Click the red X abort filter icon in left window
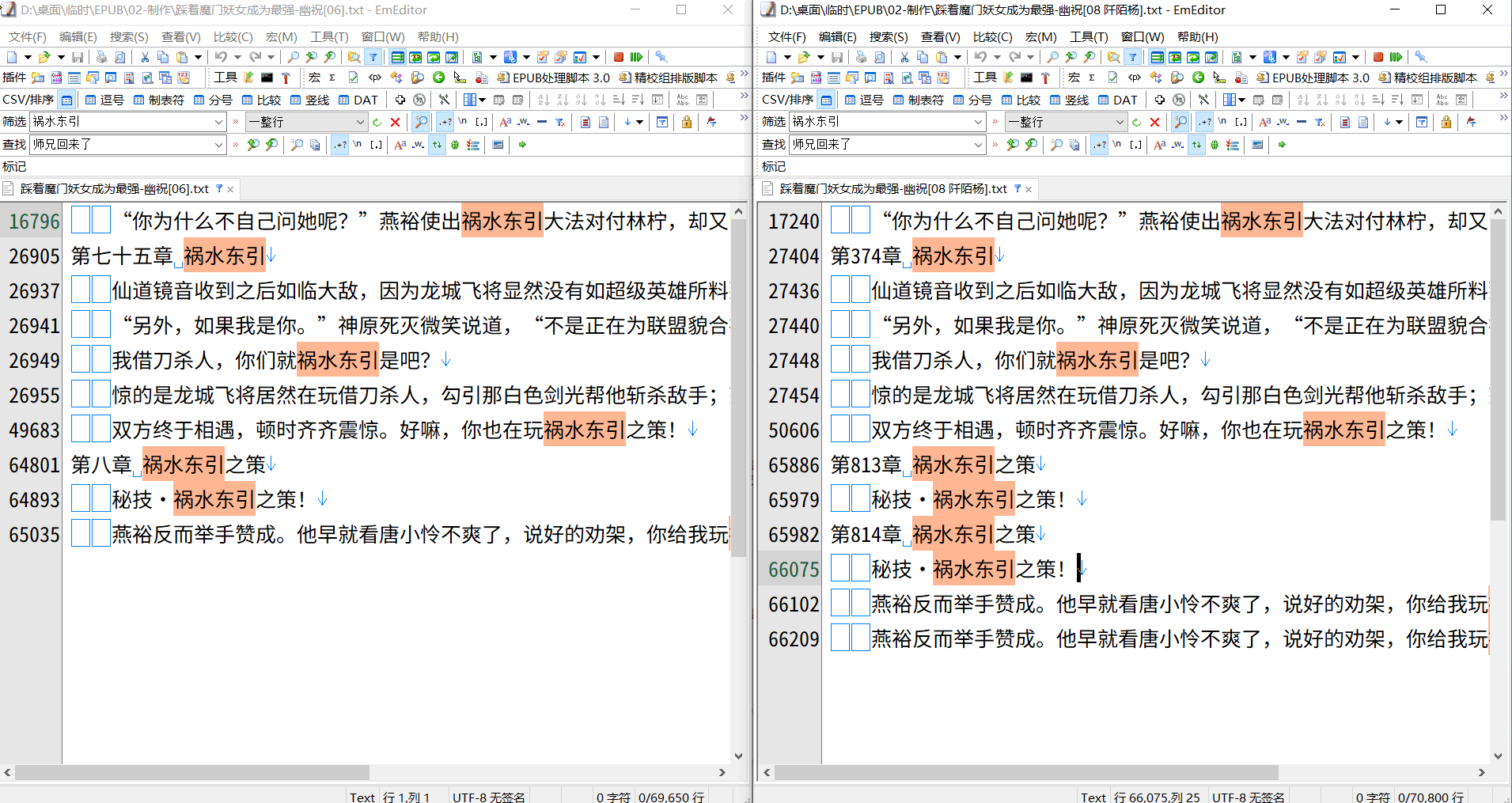This screenshot has height=803, width=1512. pyautogui.click(x=395, y=122)
